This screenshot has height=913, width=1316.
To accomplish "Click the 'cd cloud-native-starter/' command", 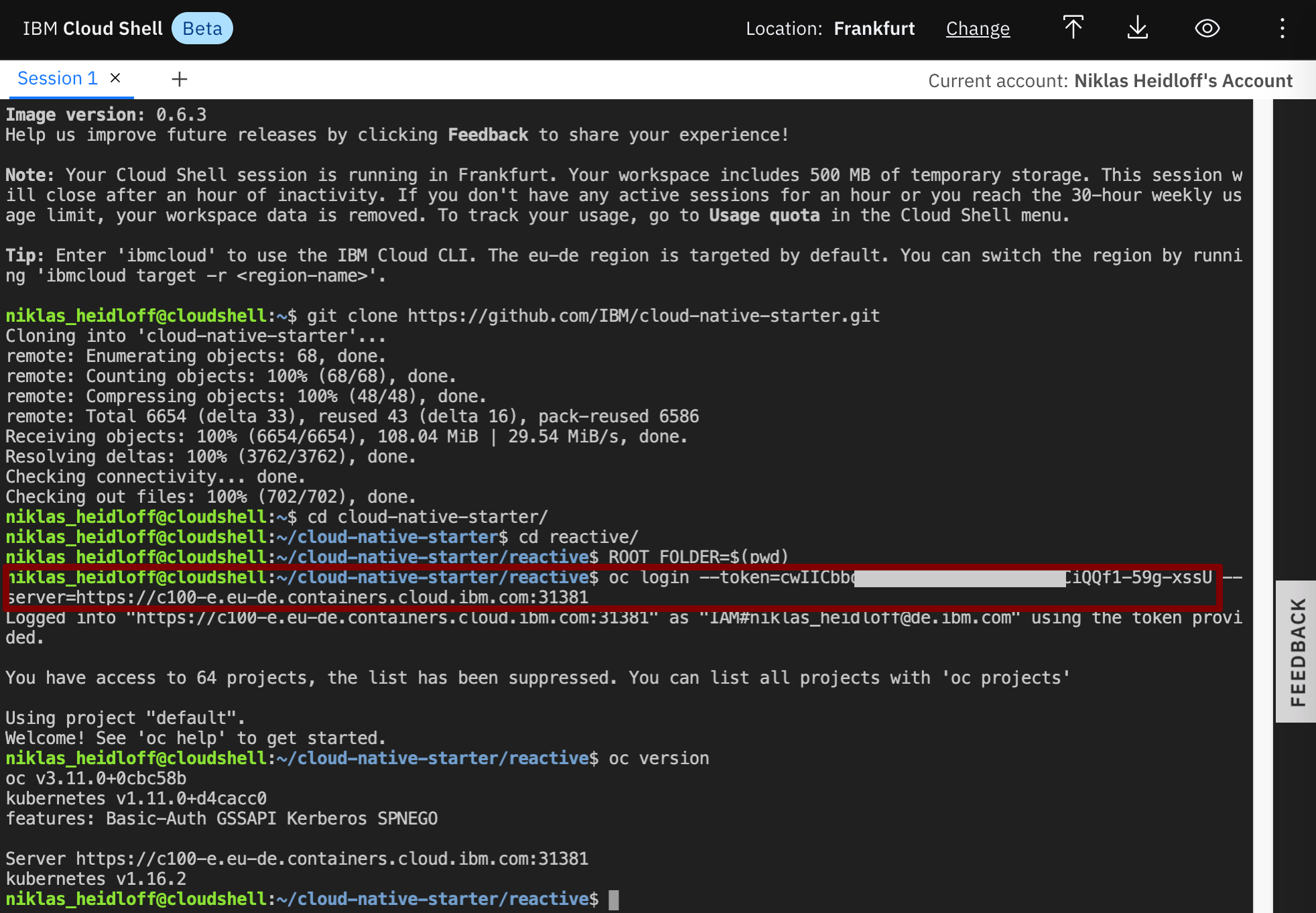I will 427,517.
